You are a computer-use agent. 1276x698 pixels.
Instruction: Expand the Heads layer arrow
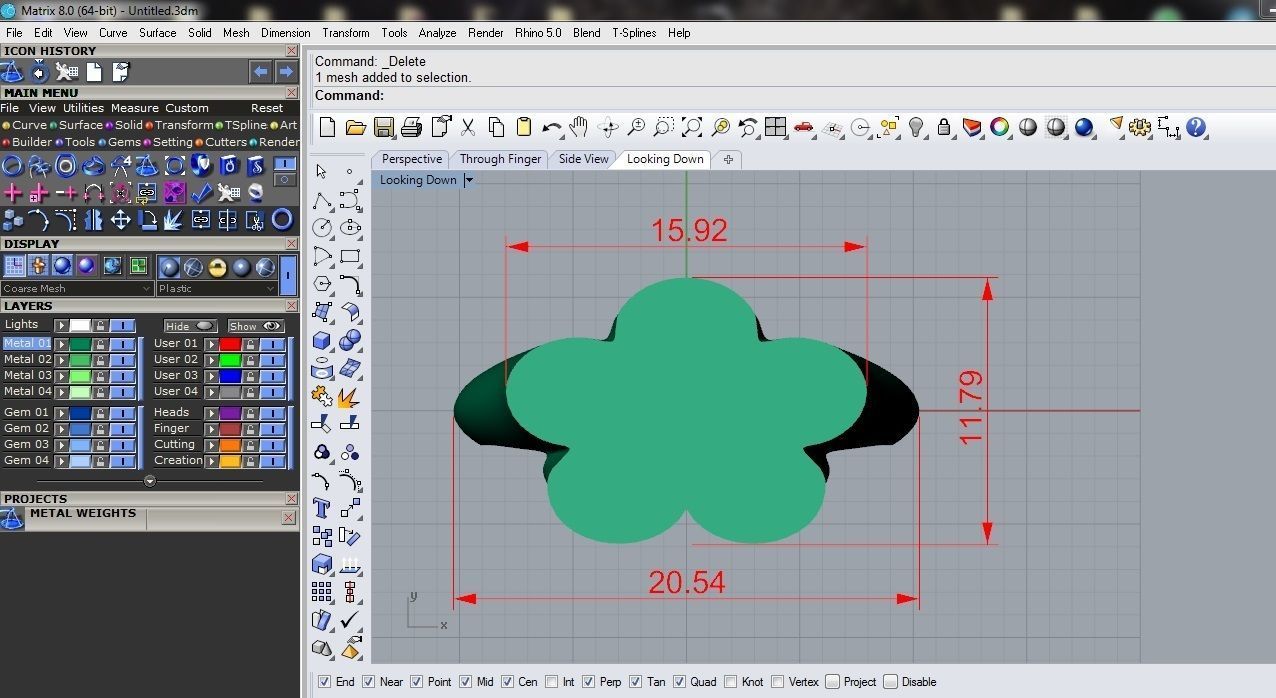[211, 413]
